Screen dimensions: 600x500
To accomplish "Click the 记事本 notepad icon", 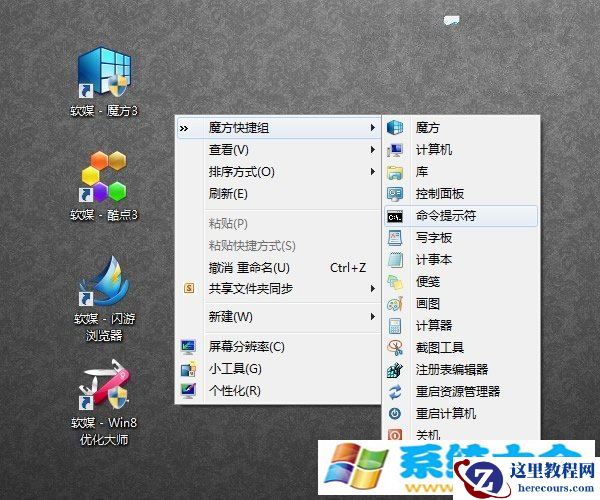I will coord(395,260).
